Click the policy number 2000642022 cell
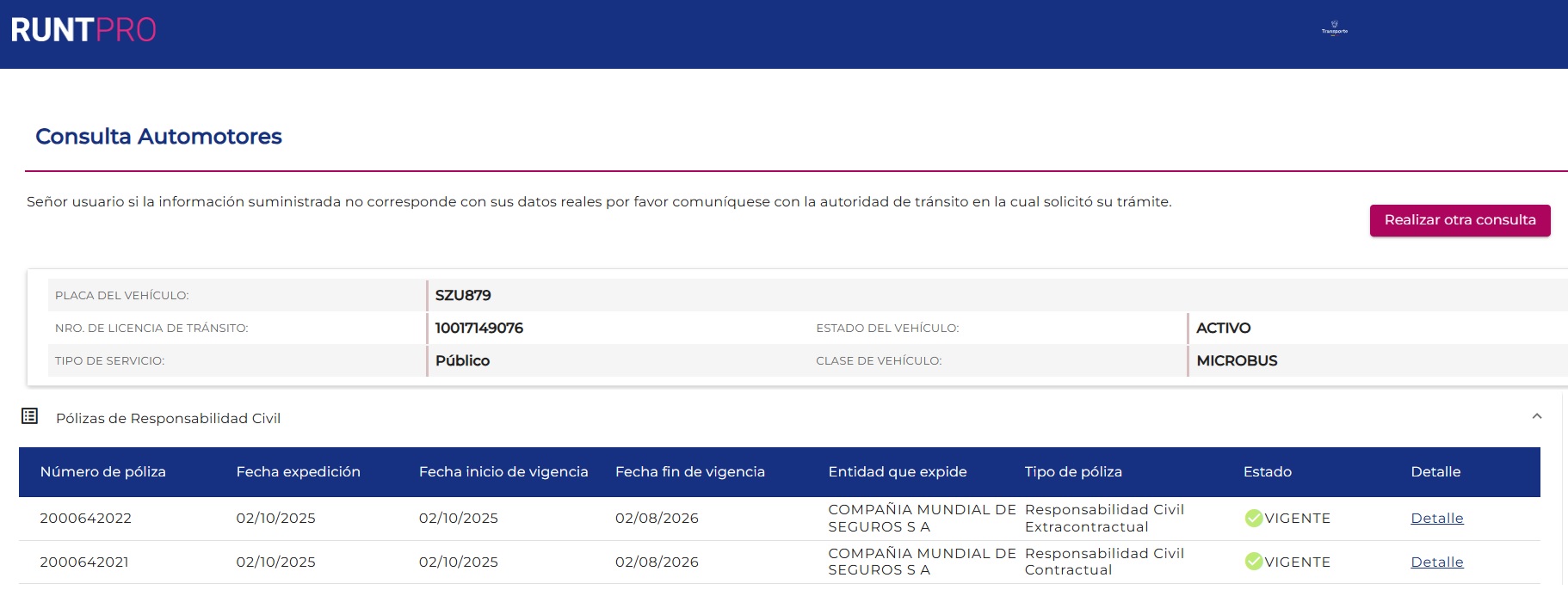The image size is (1568, 590). tap(85, 518)
